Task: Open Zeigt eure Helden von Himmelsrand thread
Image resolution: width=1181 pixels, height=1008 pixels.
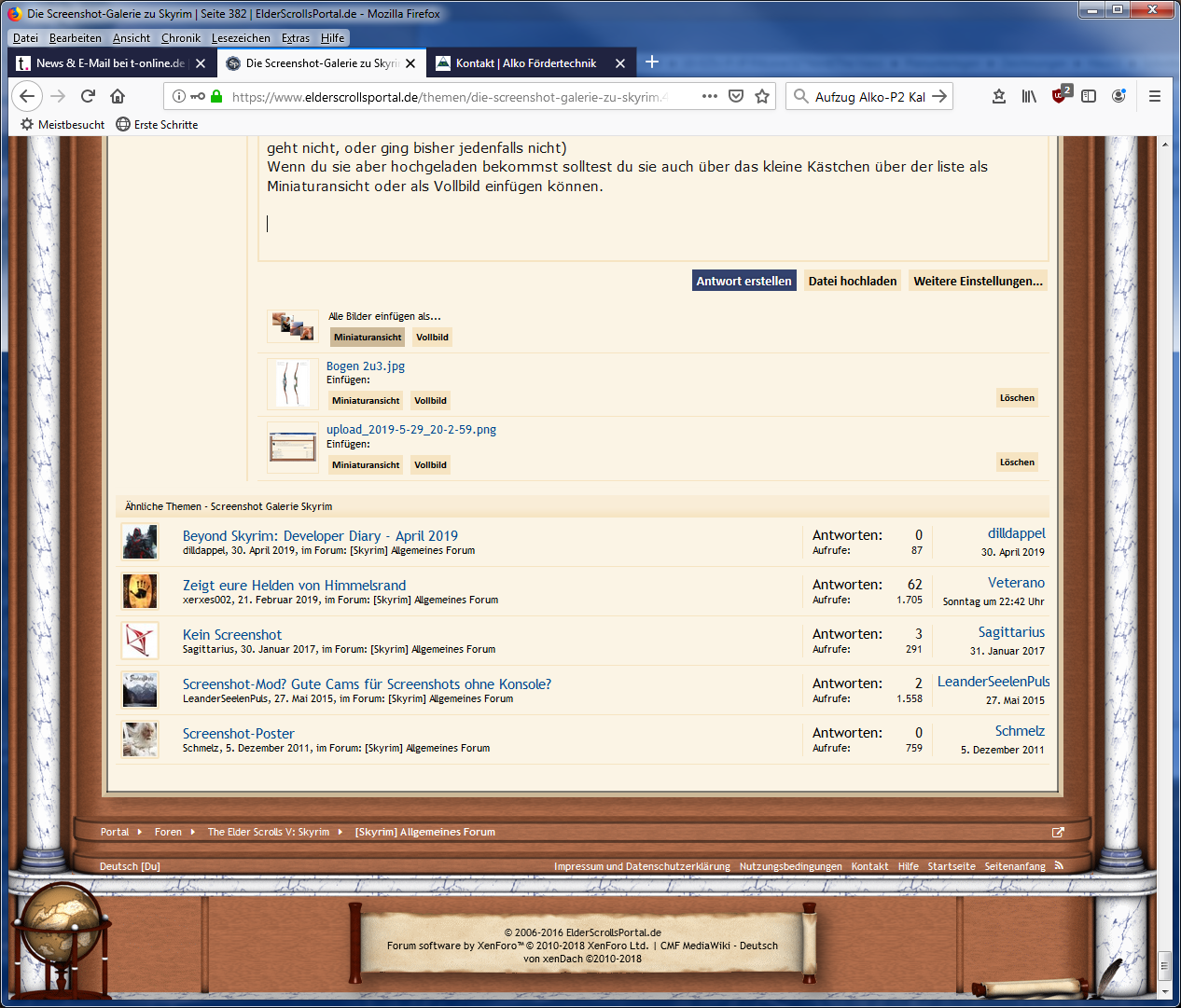Action: coord(295,586)
